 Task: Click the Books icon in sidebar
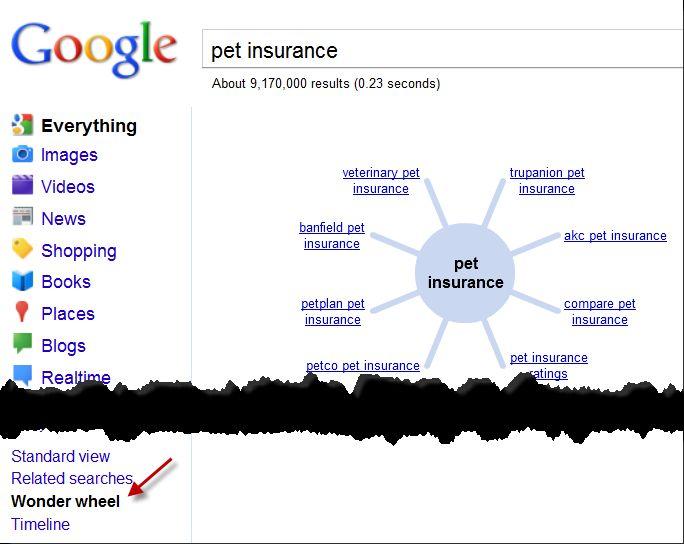pyautogui.click(x=22, y=282)
